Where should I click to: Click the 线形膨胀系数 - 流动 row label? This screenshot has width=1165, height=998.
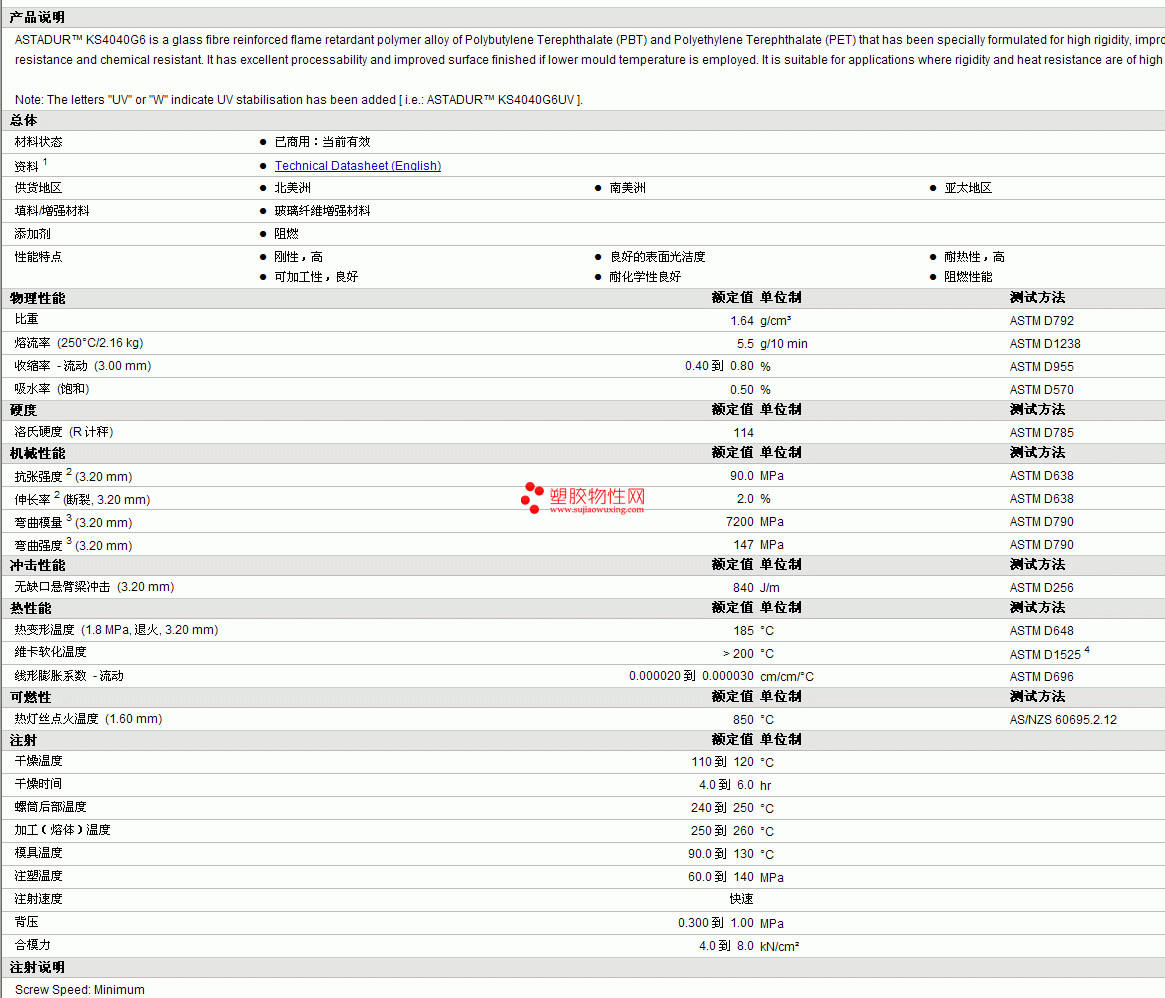click(x=69, y=676)
